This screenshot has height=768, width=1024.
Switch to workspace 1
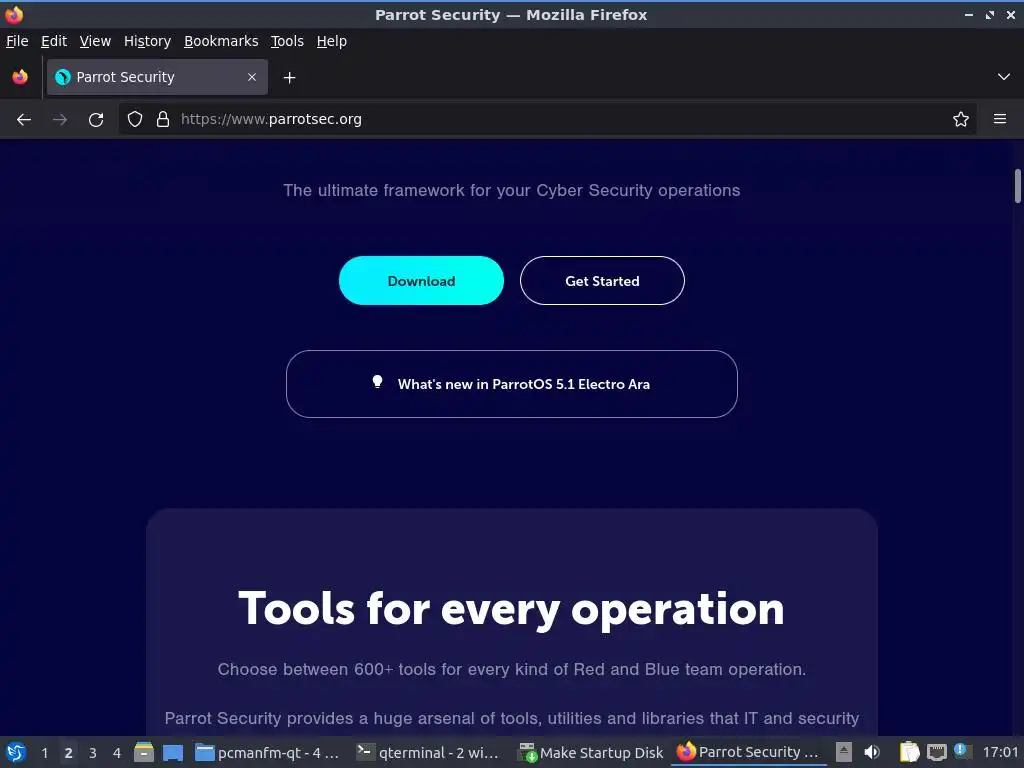(x=44, y=753)
